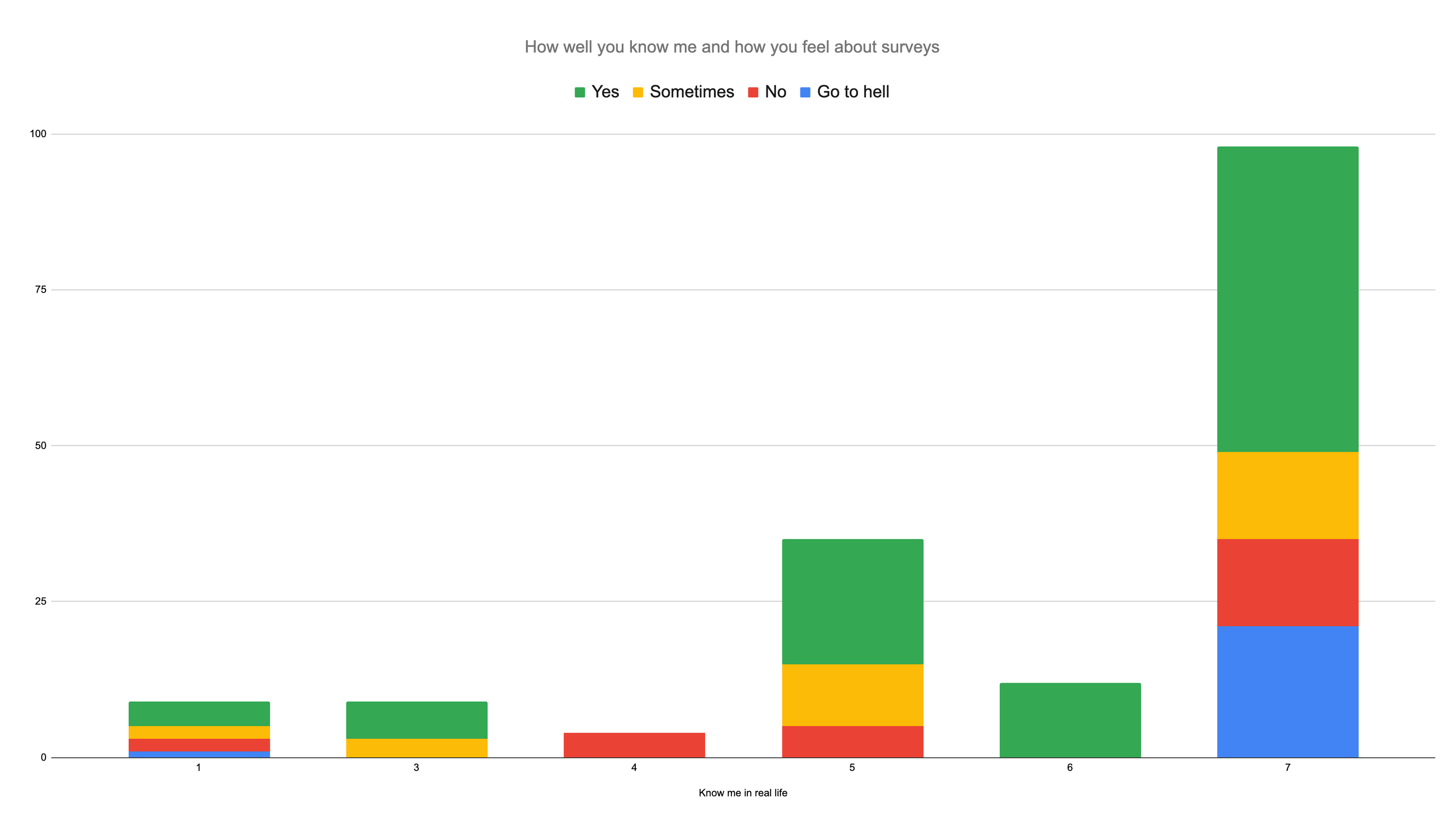Click the 'Go to hell' legend label

point(853,92)
